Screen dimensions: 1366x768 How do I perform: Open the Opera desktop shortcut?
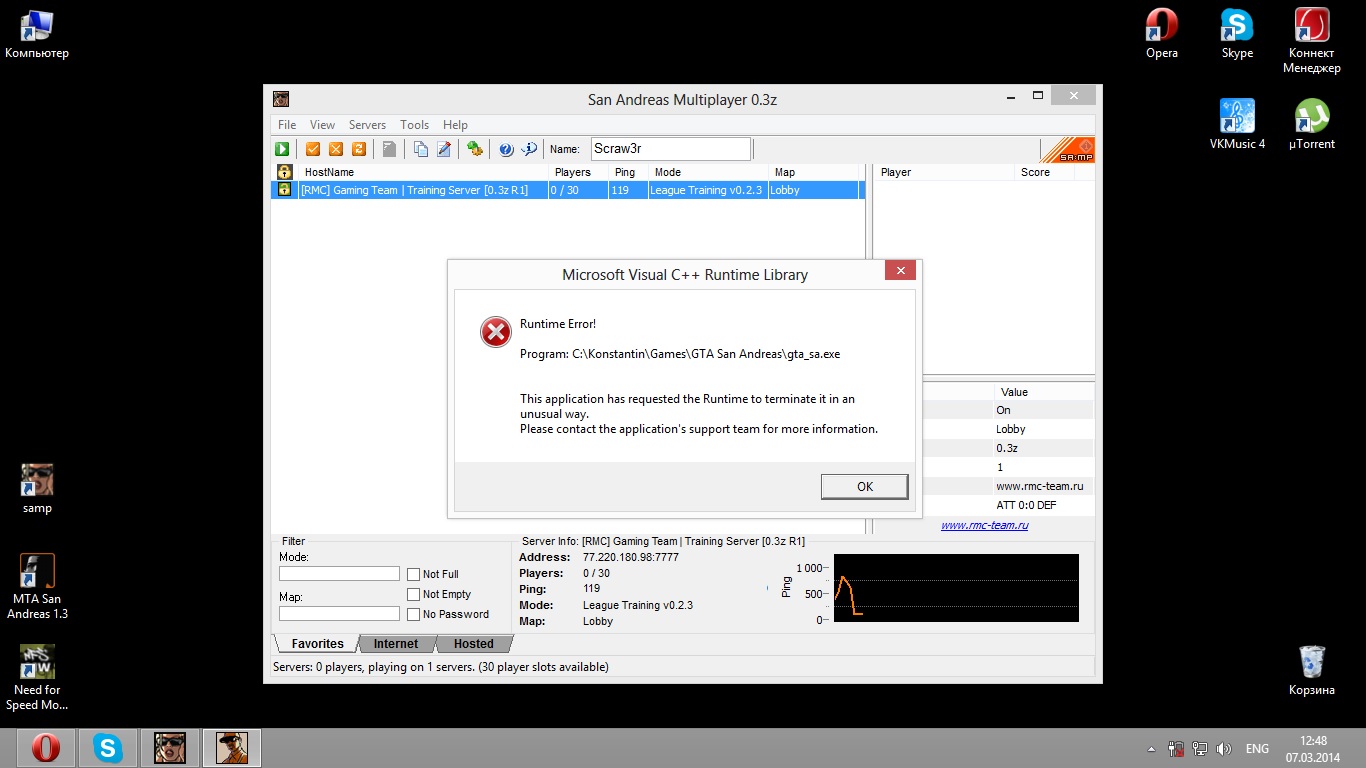tap(1162, 33)
